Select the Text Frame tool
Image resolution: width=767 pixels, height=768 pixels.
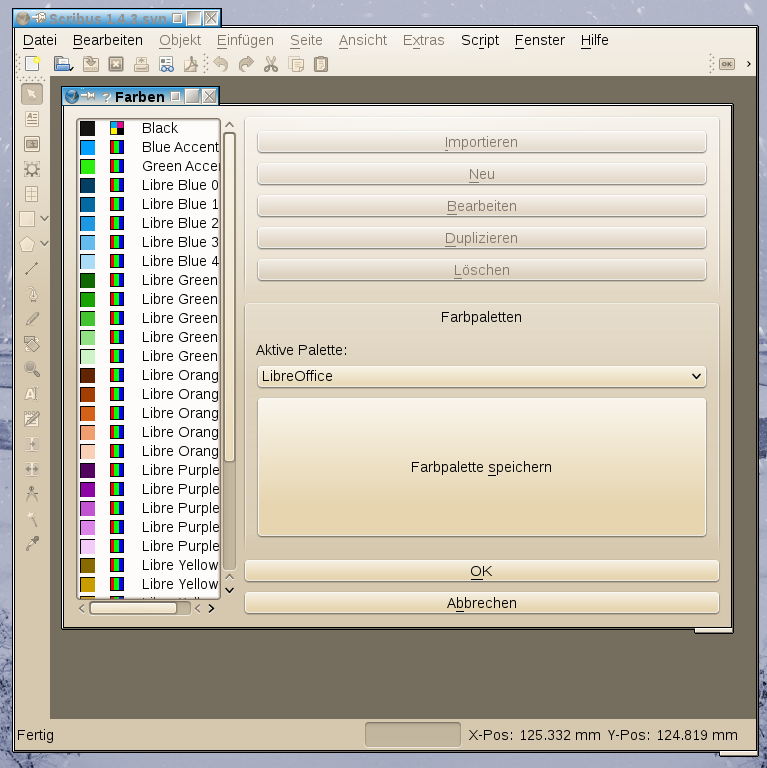(32, 118)
